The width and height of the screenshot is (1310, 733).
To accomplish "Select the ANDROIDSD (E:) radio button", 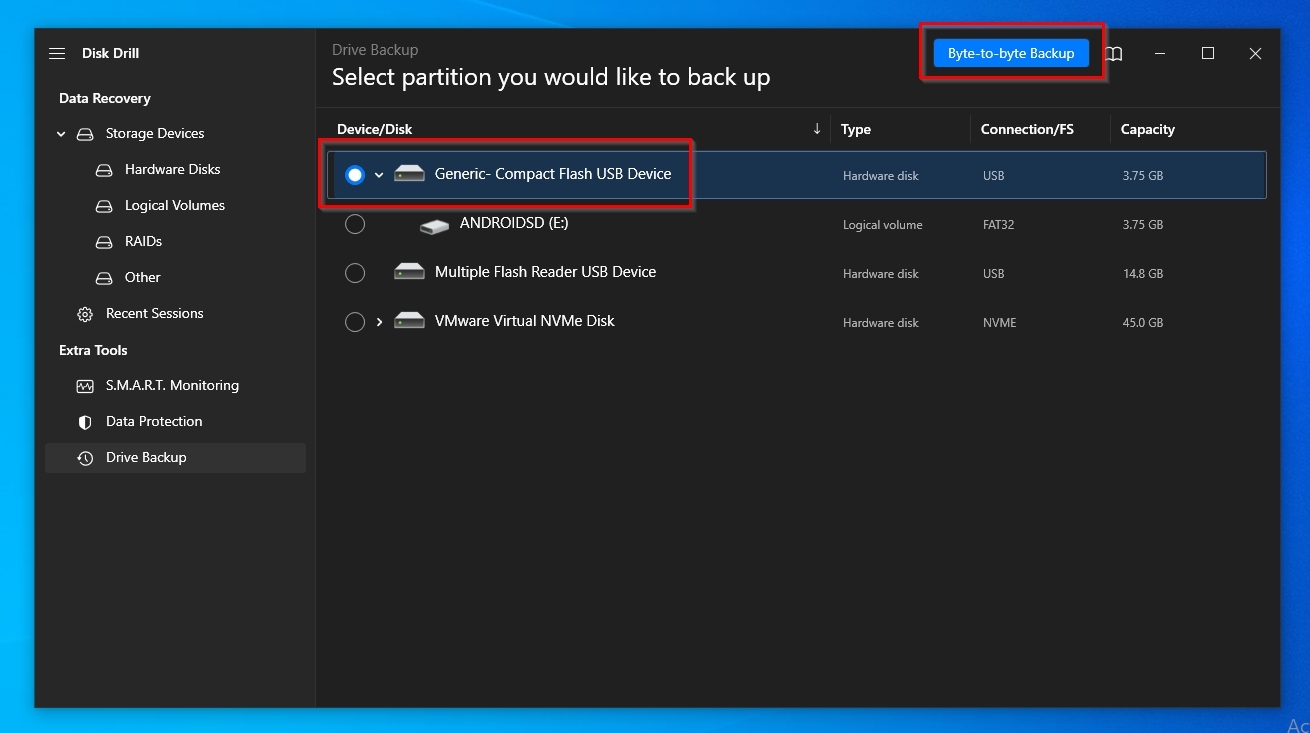I will pos(355,224).
